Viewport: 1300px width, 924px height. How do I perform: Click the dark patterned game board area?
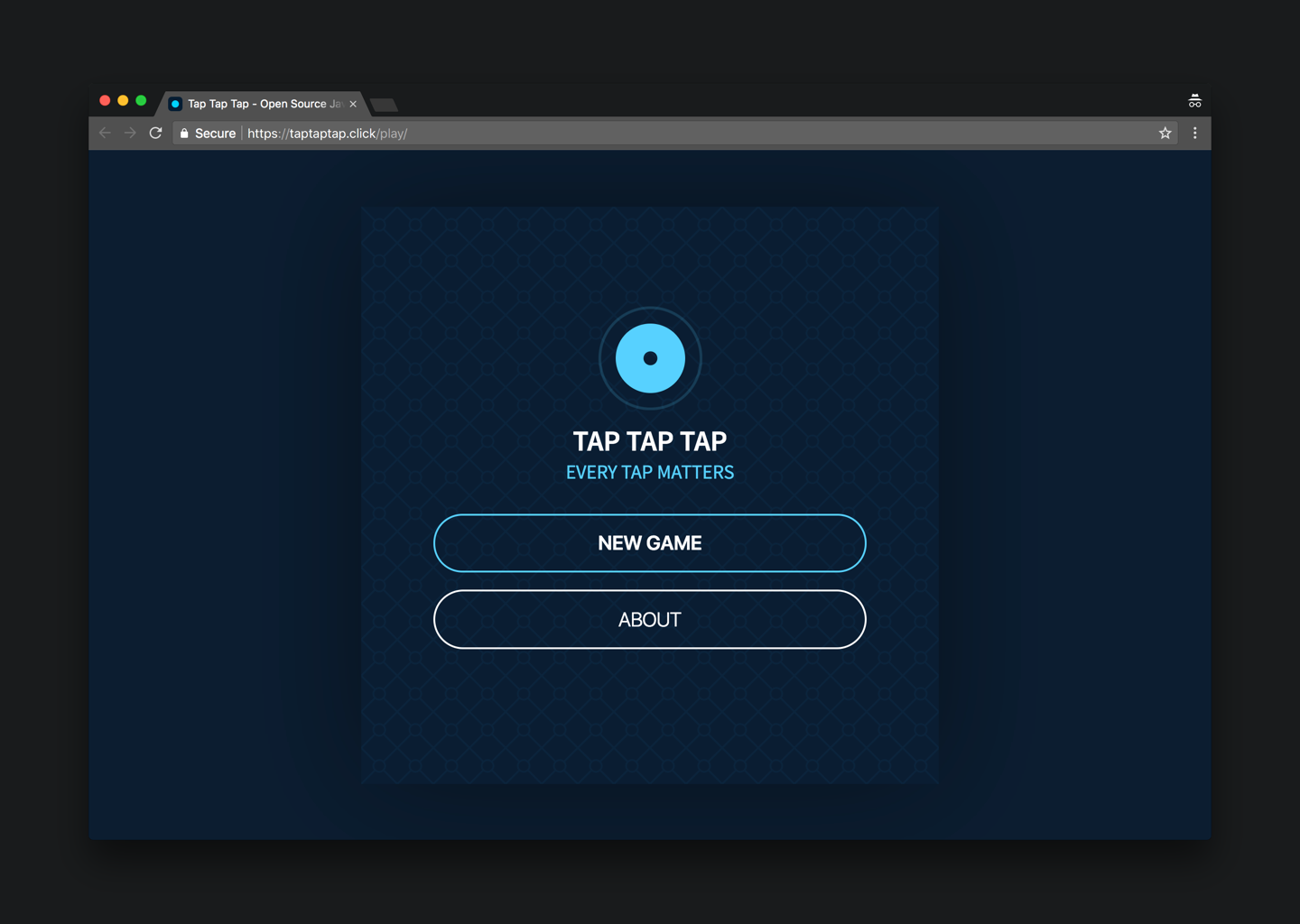650,722
